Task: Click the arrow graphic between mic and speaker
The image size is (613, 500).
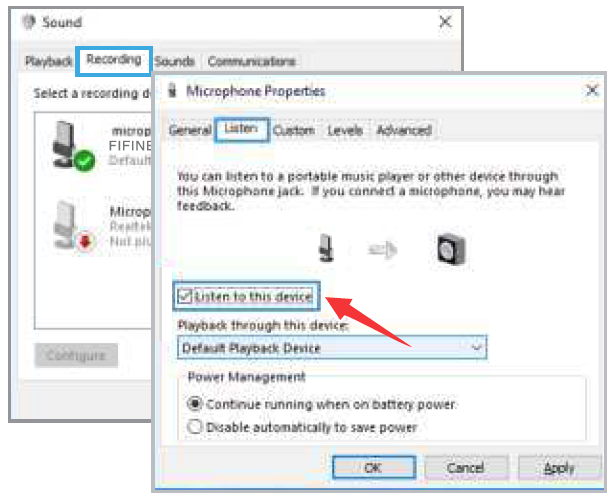Action: coord(383,250)
